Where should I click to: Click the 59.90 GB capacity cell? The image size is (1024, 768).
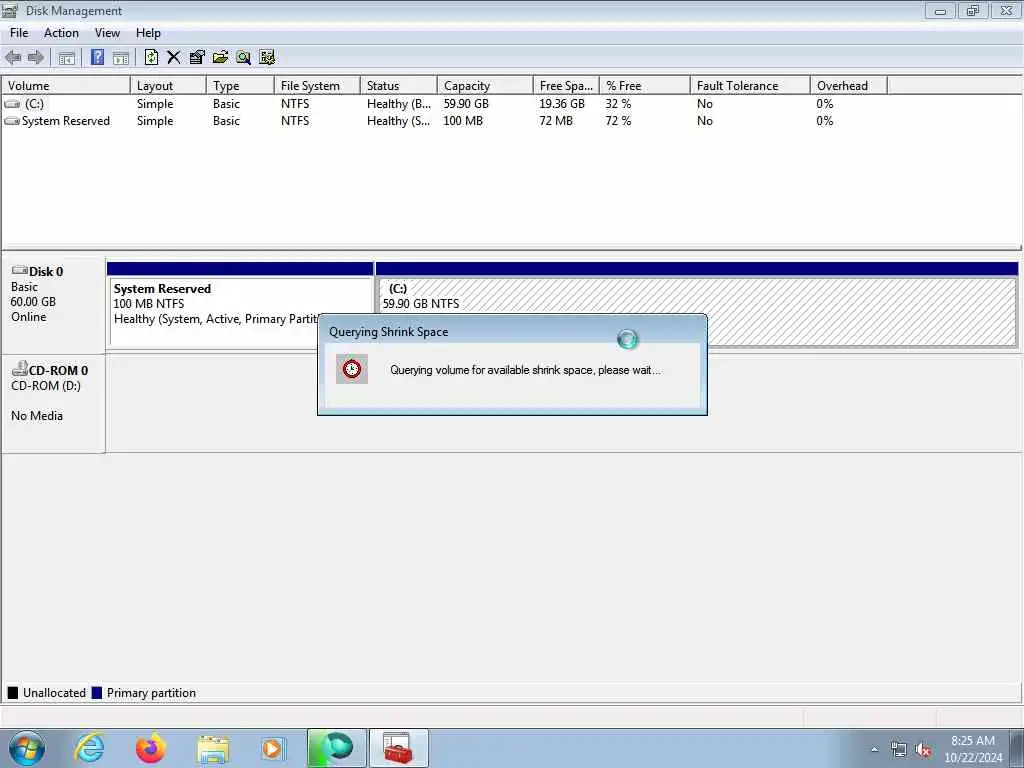pos(466,104)
